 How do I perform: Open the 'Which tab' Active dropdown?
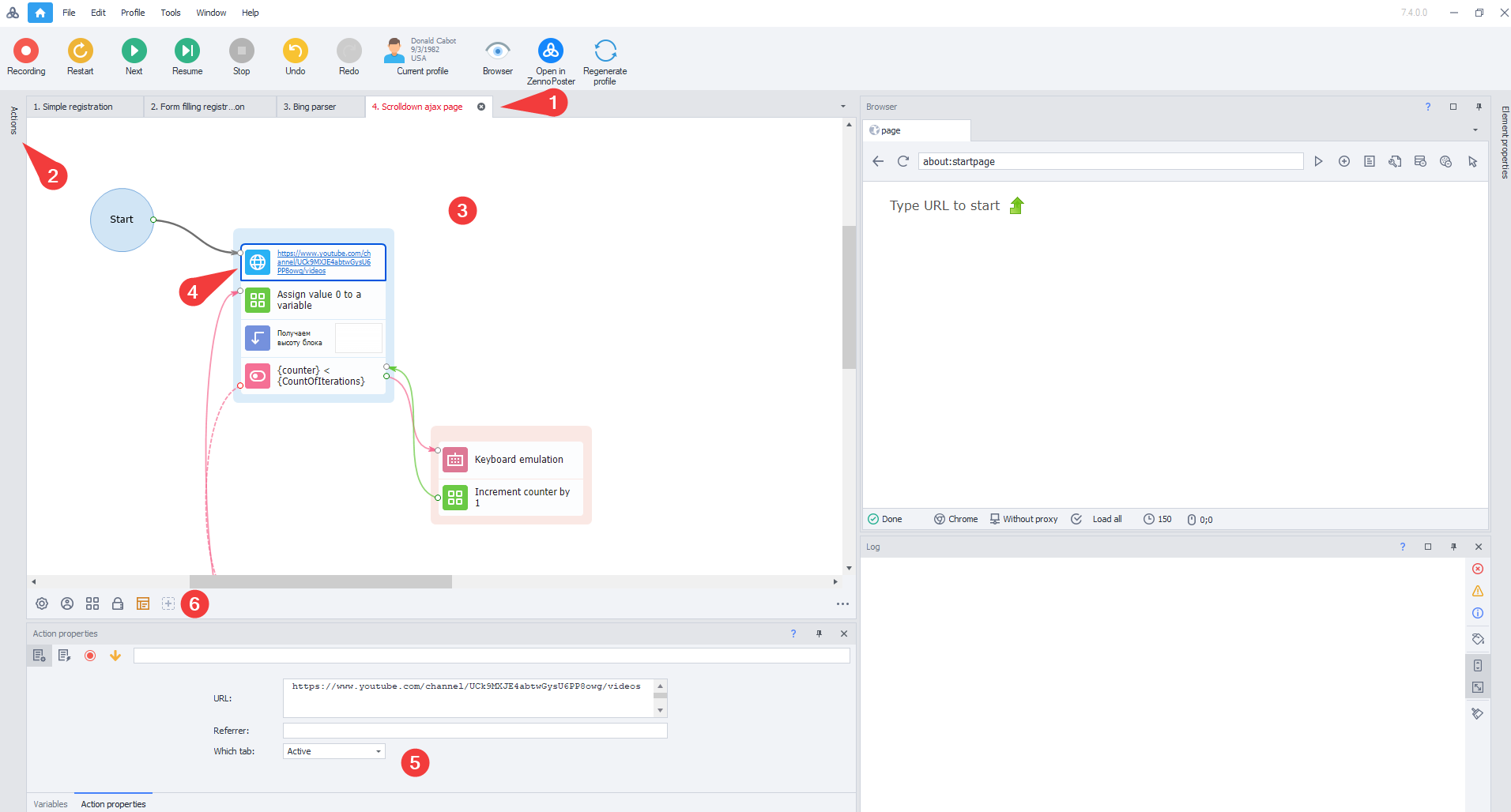333,751
